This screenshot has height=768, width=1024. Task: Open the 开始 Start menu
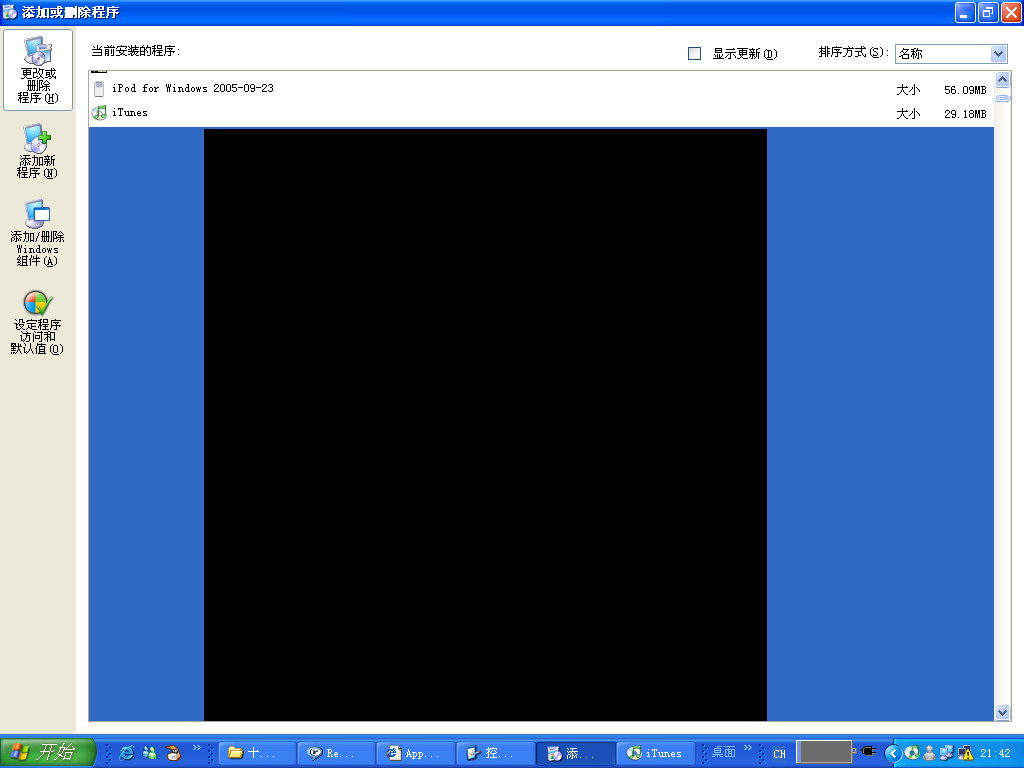[47, 752]
